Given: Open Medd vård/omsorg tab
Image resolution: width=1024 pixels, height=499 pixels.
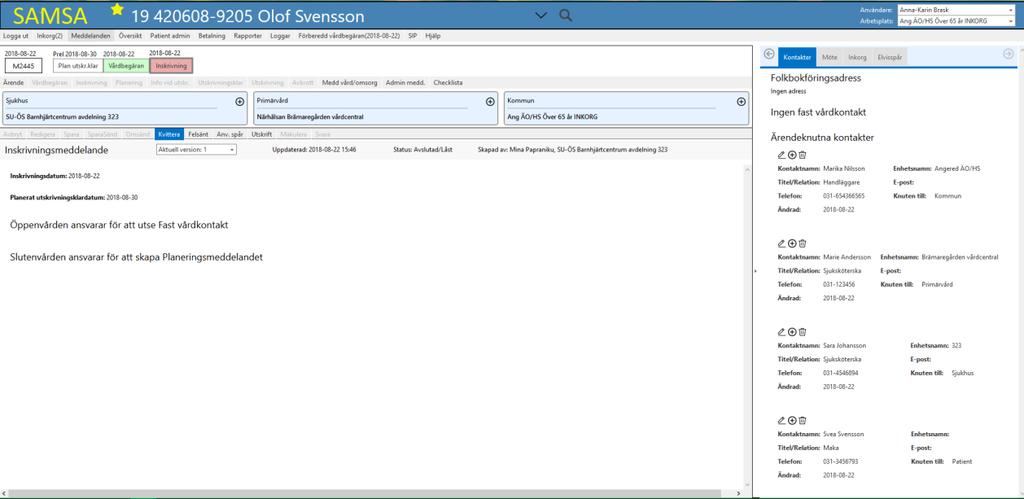Looking at the screenshot, I should (349, 83).
